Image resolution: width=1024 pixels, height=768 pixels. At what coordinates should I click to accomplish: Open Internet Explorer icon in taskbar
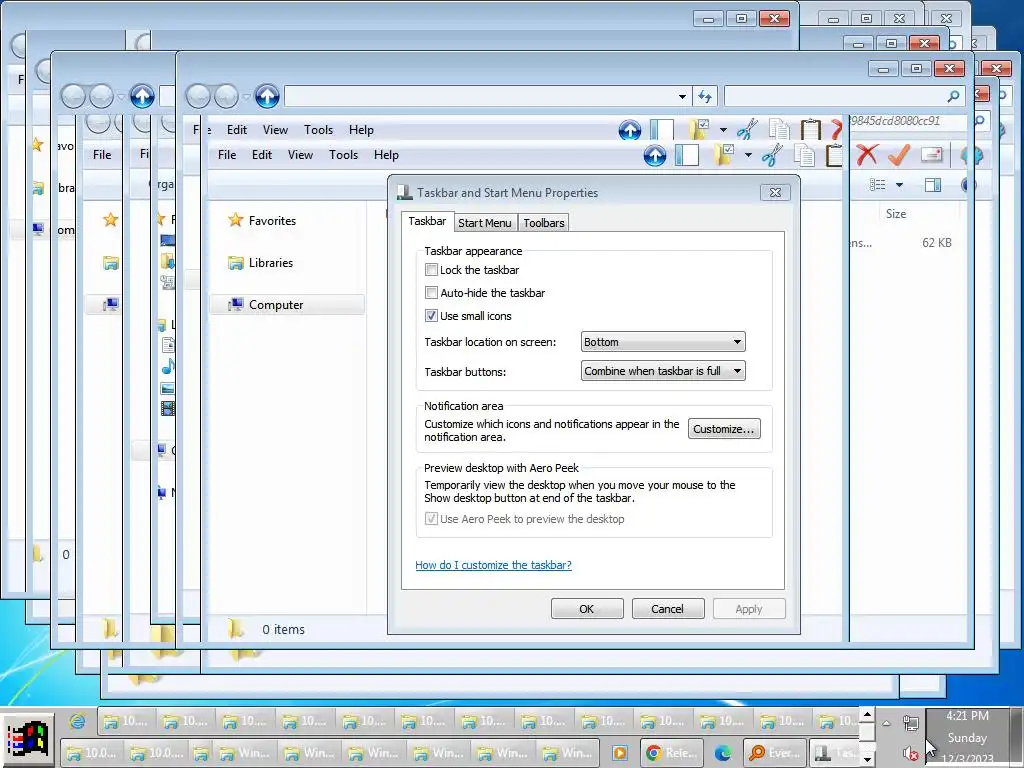(78, 721)
